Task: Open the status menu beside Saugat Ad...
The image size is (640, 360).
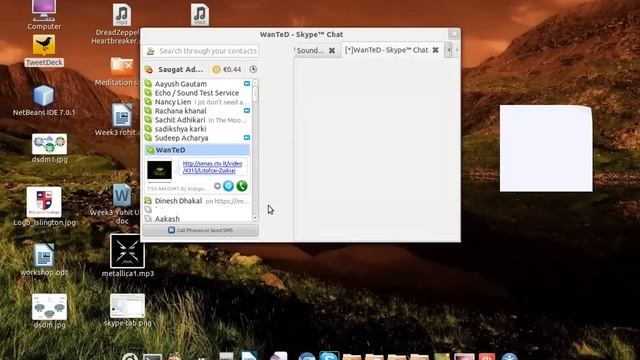Action: coord(149,69)
